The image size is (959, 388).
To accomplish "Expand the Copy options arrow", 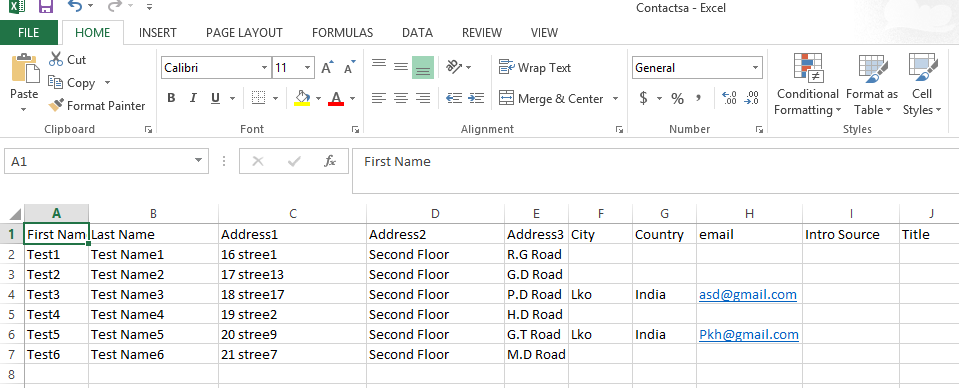I will pyautogui.click(x=108, y=83).
